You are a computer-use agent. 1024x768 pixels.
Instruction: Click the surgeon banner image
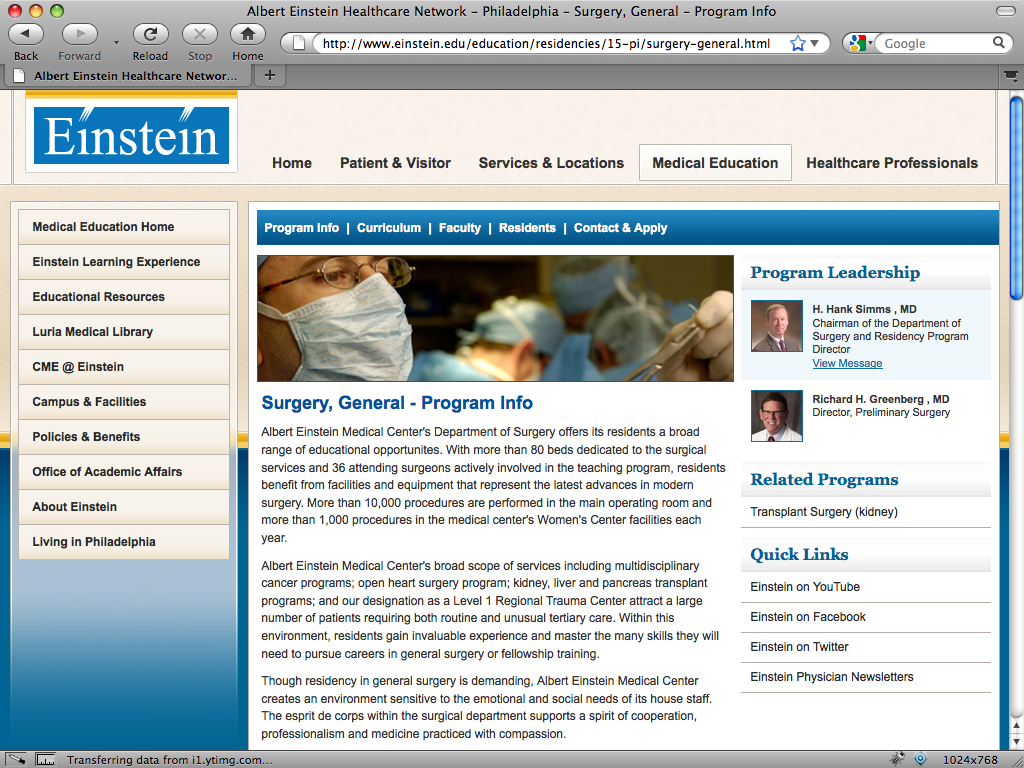click(495, 318)
